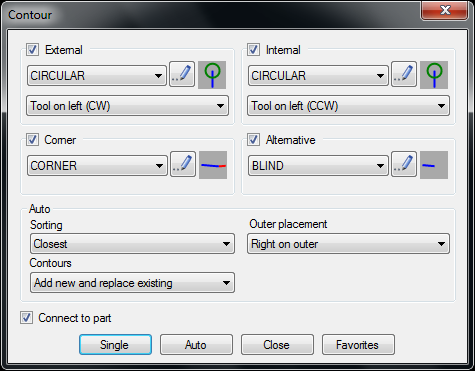The image size is (475, 371).
Task: Click the pencil edit icon beside CORNER
Action: point(183,164)
